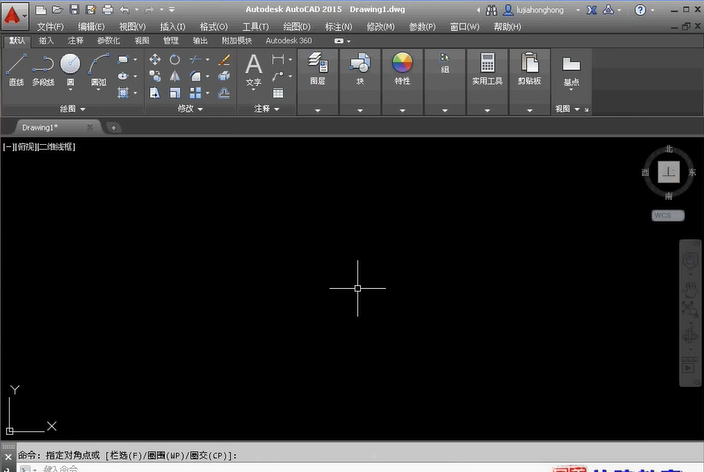Switch to the 附加模块 ribbon tab
704x472 pixels.
coord(237,41)
